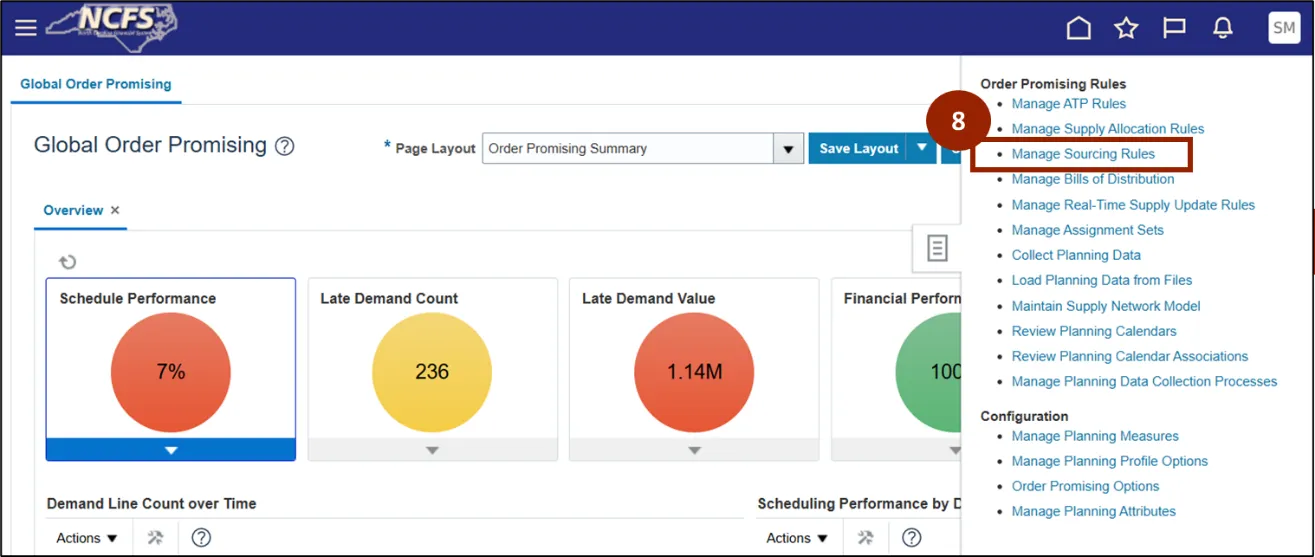1315x557 pixels.
Task: Open Favorites star icon
Action: (1126, 28)
